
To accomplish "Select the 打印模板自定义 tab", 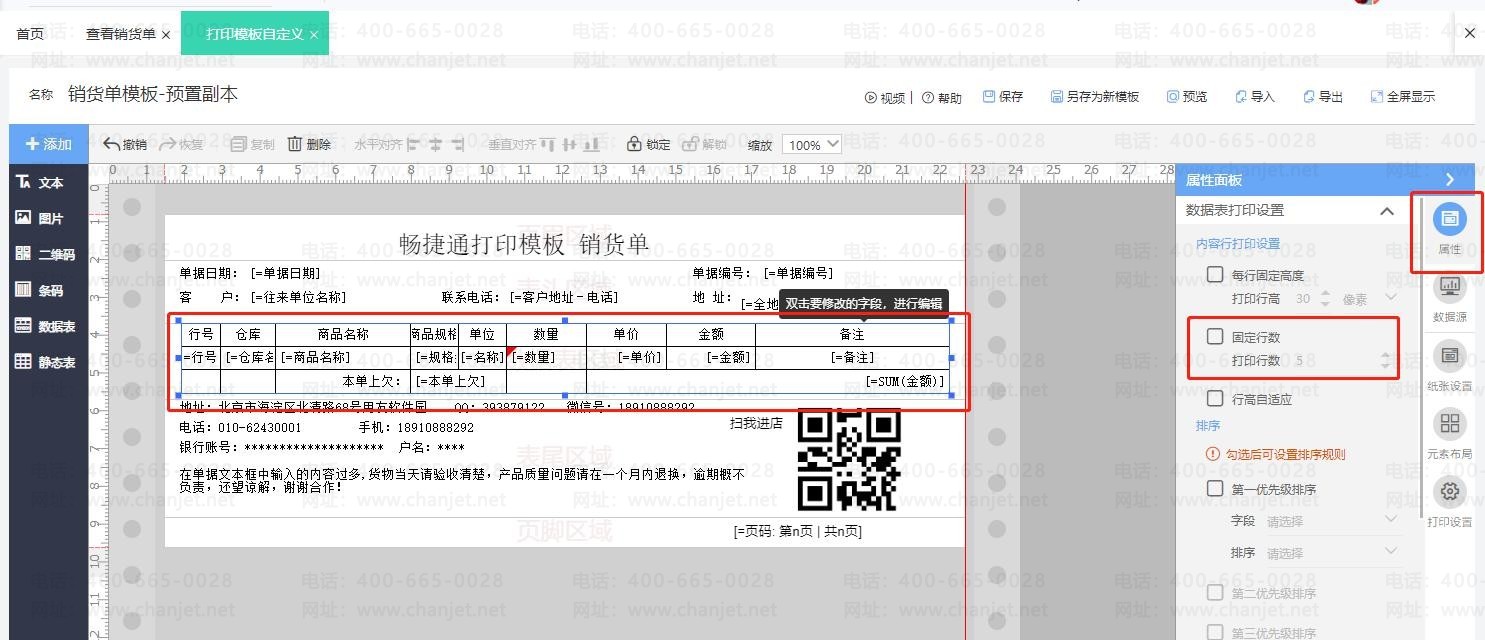I will (x=254, y=34).
